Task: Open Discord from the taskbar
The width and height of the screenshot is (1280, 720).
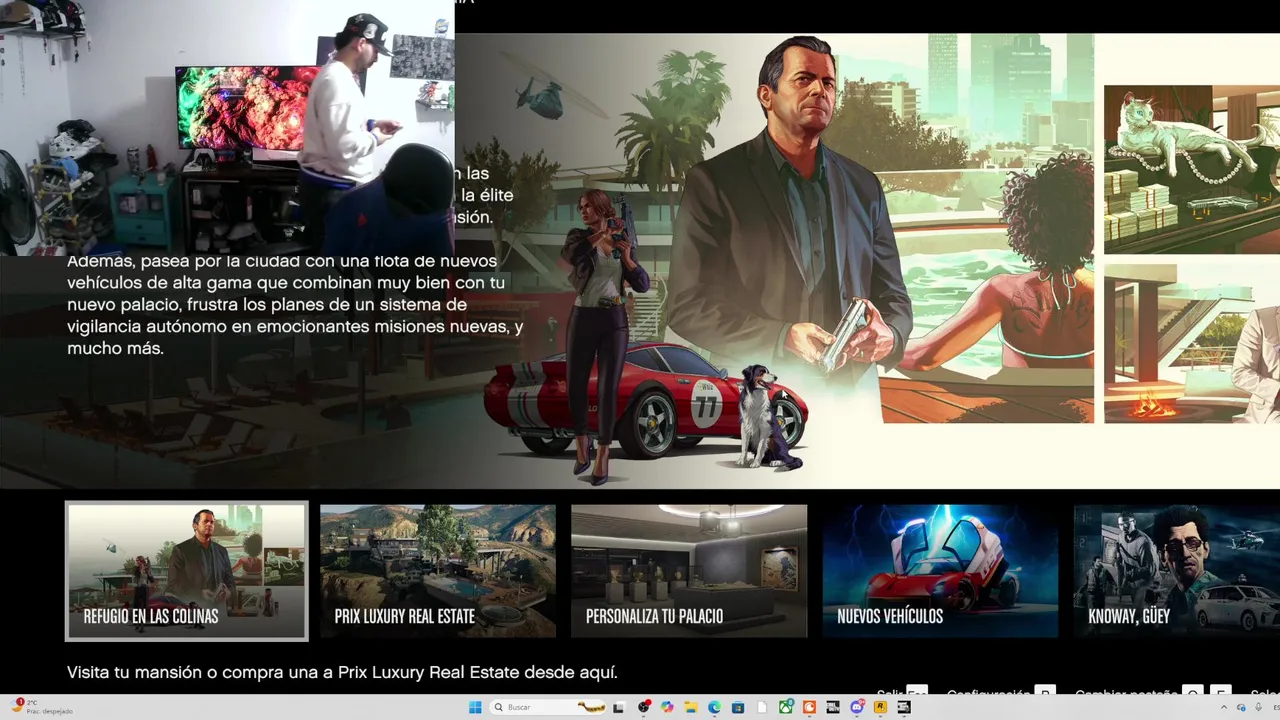Action: tap(857, 707)
